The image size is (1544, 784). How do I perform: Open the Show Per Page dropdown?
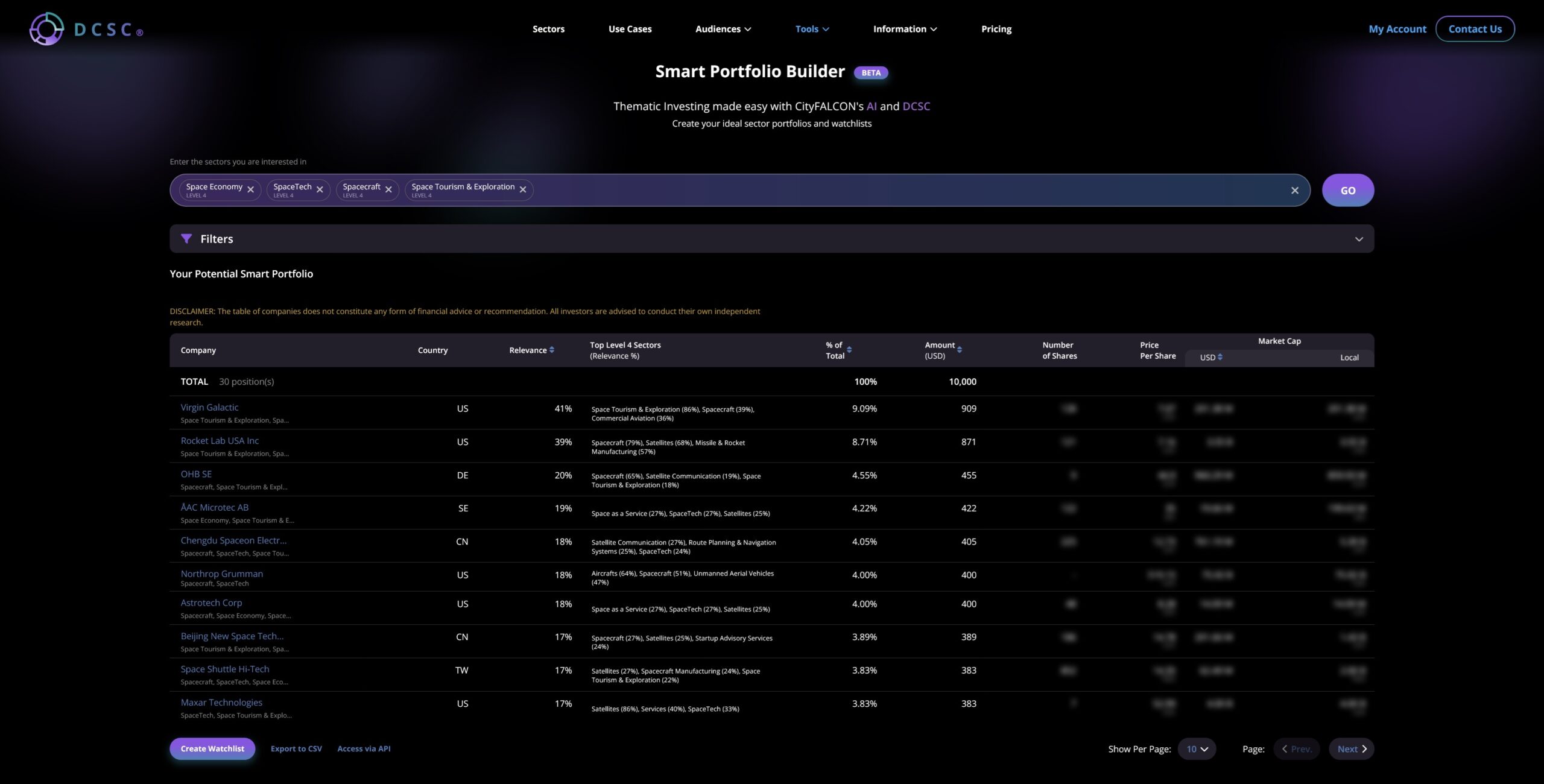1197,749
